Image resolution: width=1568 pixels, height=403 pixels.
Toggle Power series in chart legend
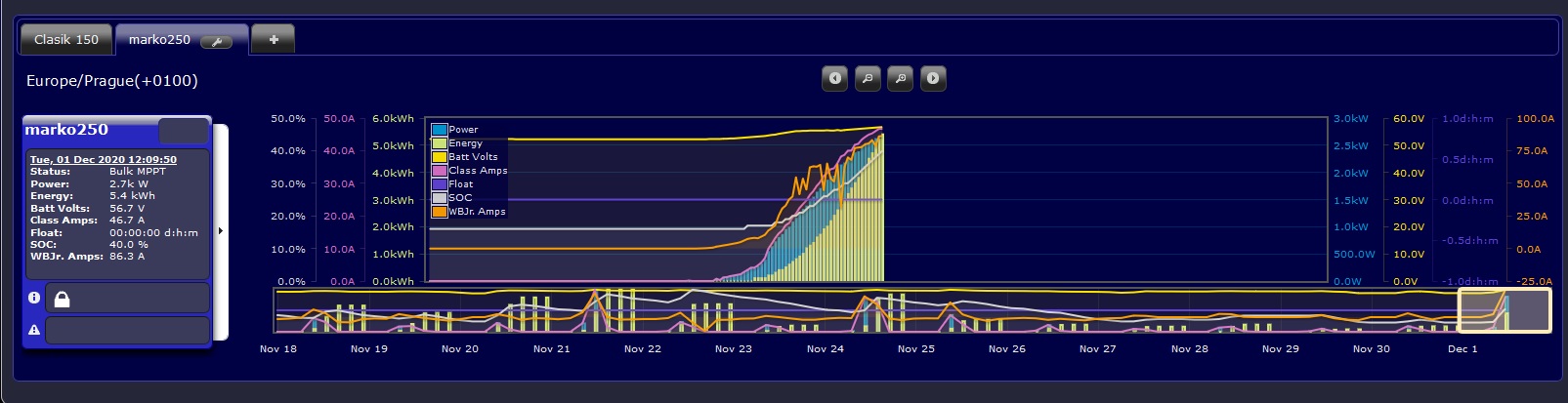(x=463, y=130)
